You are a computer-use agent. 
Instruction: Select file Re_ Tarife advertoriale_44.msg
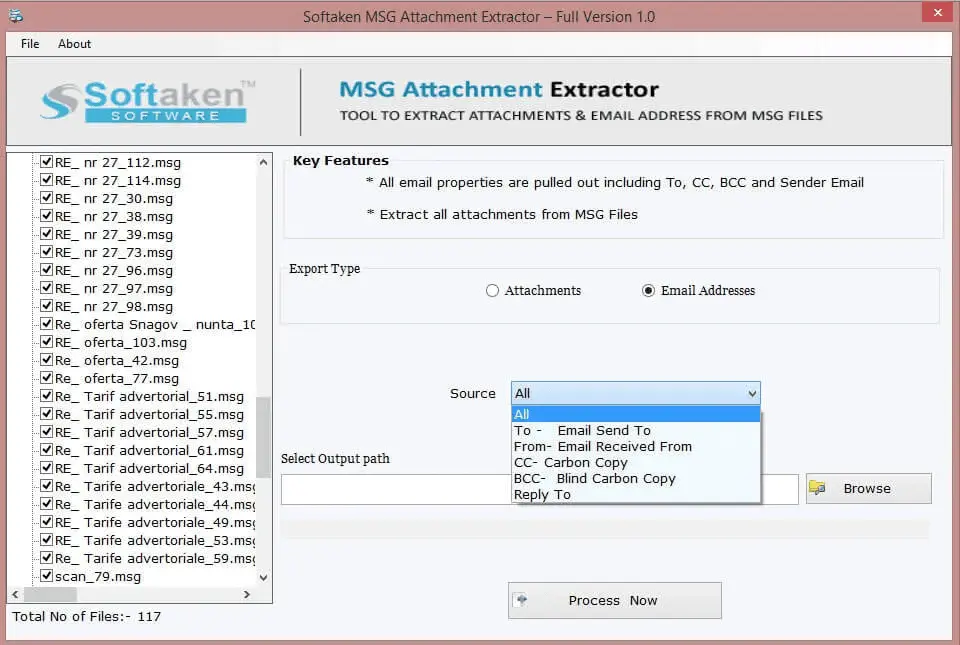[155, 504]
